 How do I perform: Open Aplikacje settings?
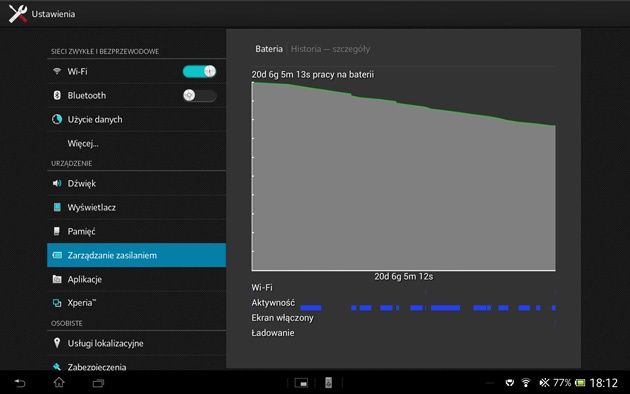pos(137,279)
